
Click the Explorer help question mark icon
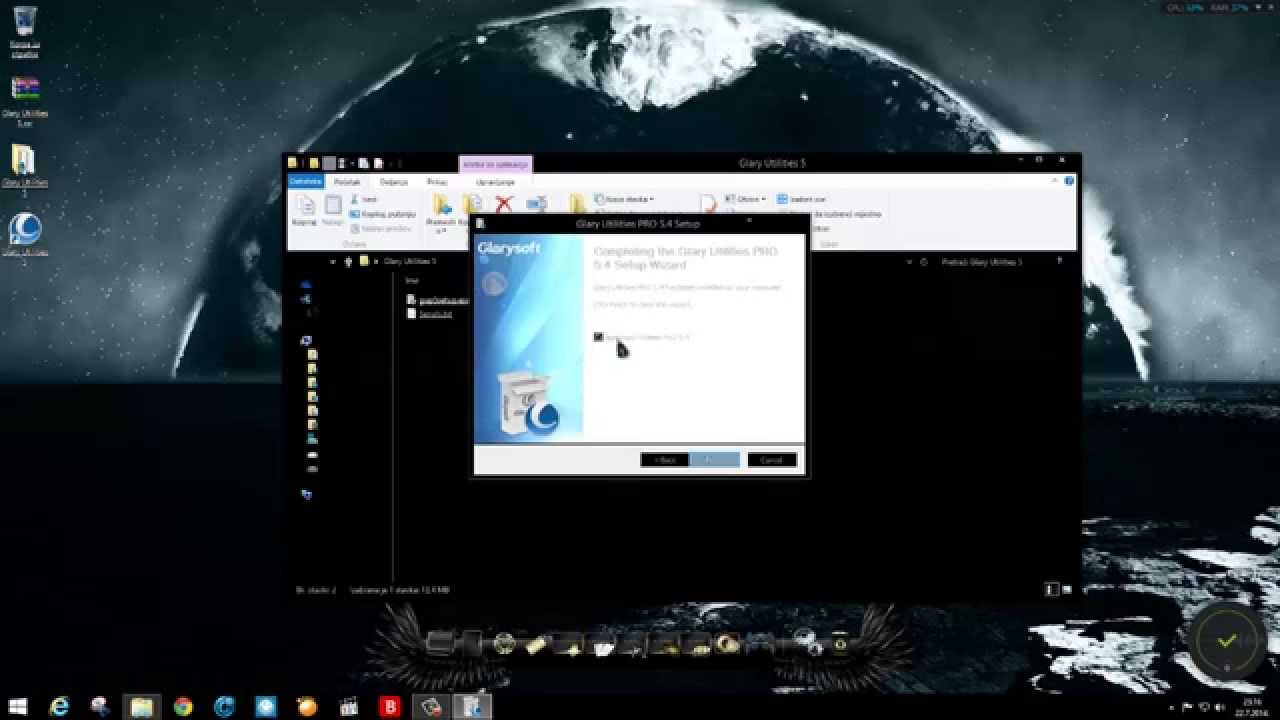coord(1069,181)
